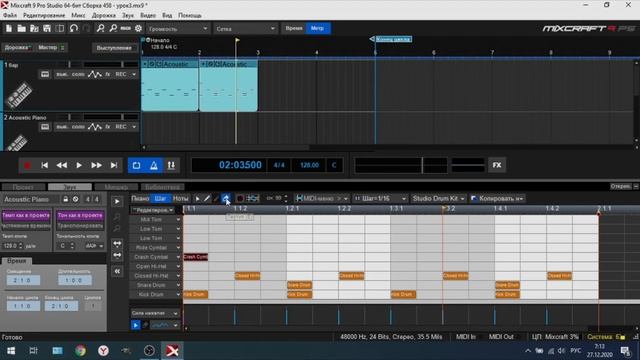Open the Помощь menu
Image resolution: width=640 pixels, height=360 pixels.
click(190, 15)
